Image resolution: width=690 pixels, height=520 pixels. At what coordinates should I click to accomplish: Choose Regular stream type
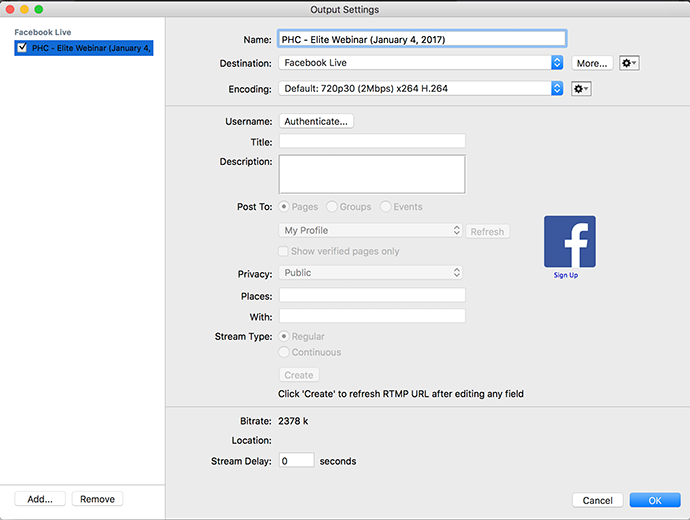click(x=284, y=337)
